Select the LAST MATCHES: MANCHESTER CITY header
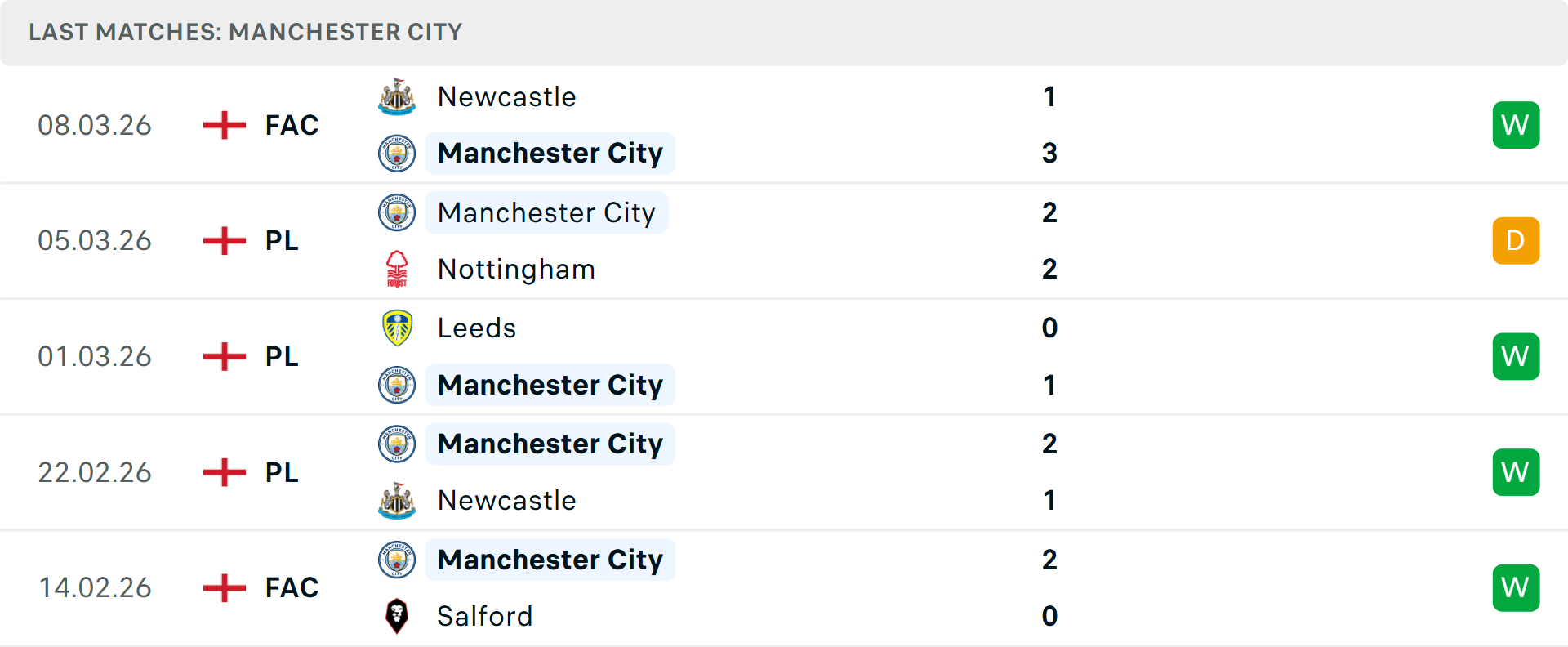Viewport: 1568px width, 647px height. coord(245,32)
